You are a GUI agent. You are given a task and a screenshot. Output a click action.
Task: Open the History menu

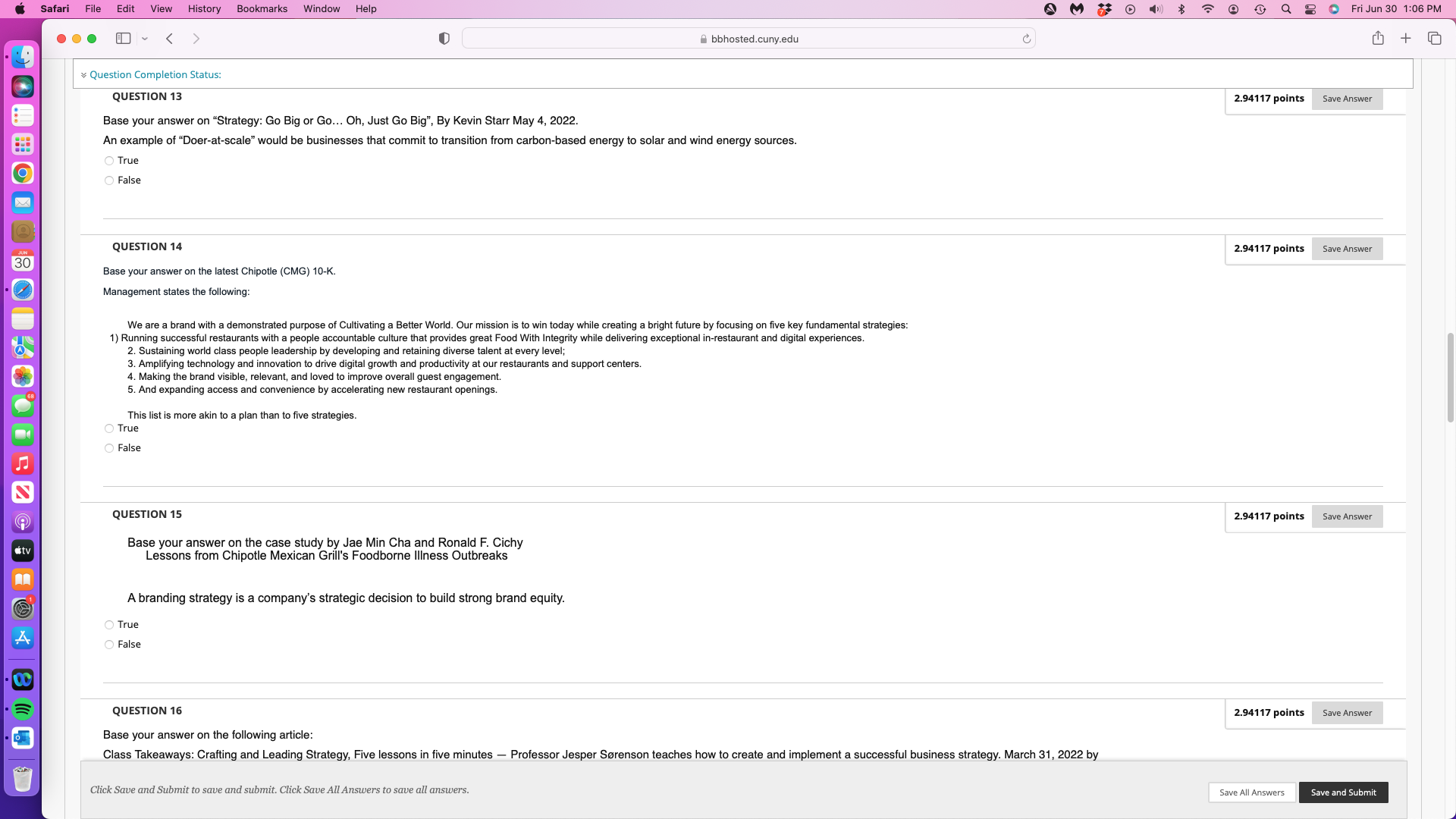click(x=204, y=9)
